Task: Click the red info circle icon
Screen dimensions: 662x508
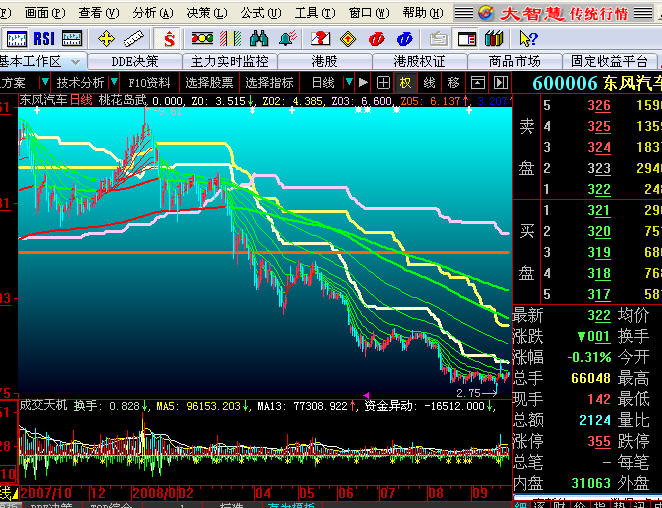Action: coord(376,39)
